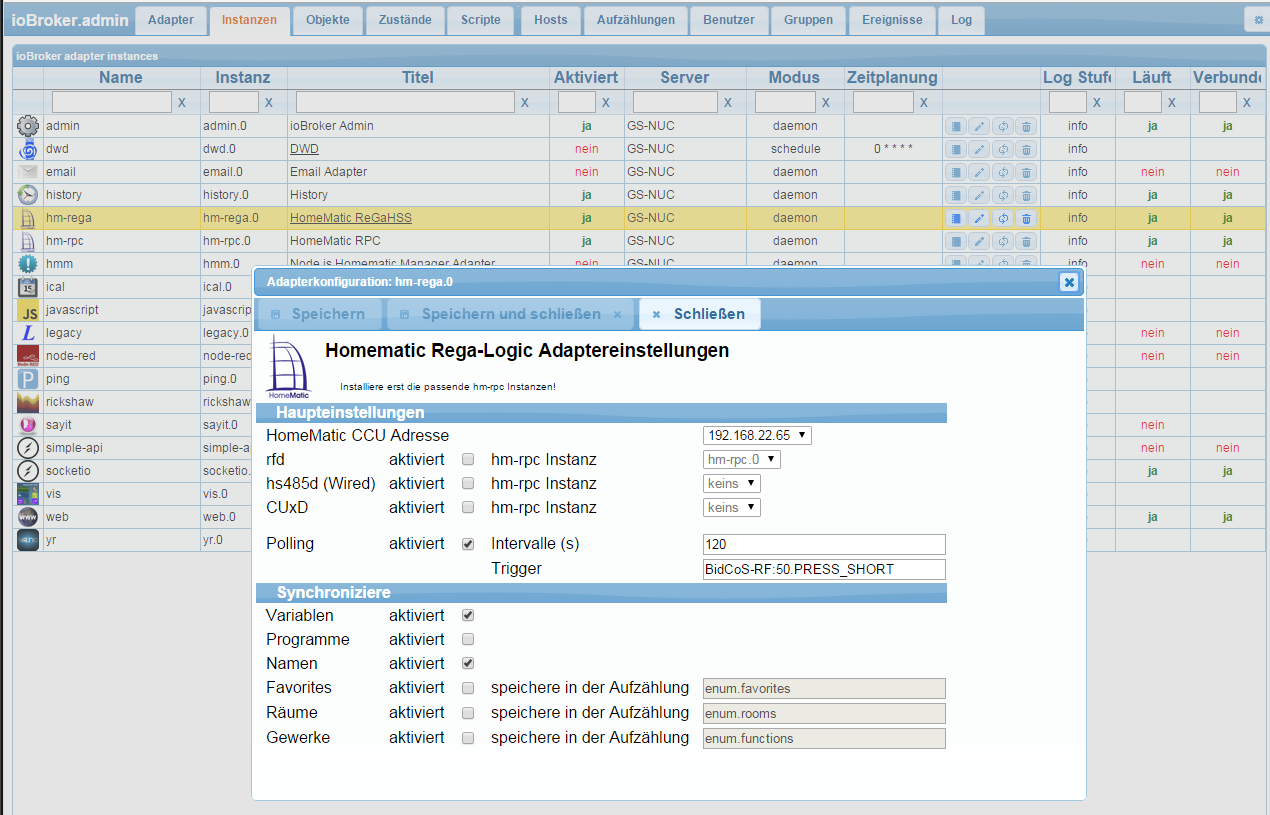Screen dimensions: 1270x815
Task: Open the CUxD hm-rpc Instanz dropdown
Action: [732, 508]
